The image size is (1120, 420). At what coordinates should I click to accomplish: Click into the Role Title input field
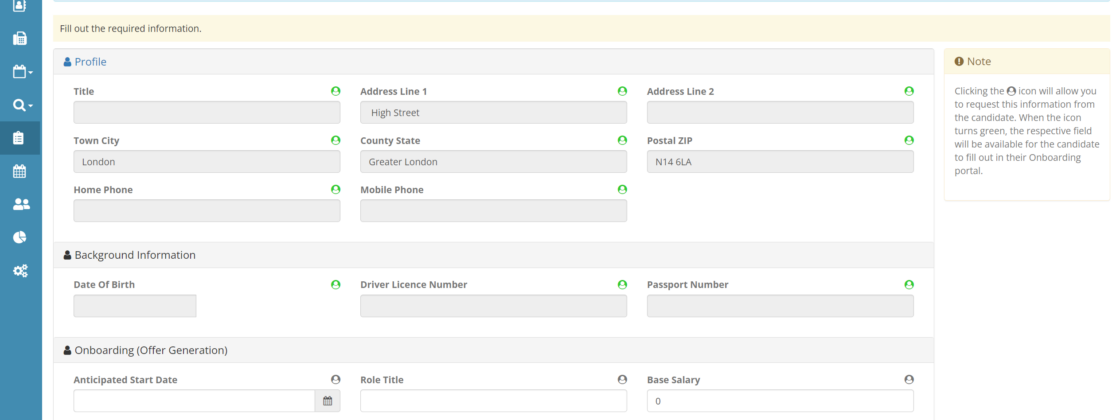click(x=493, y=401)
